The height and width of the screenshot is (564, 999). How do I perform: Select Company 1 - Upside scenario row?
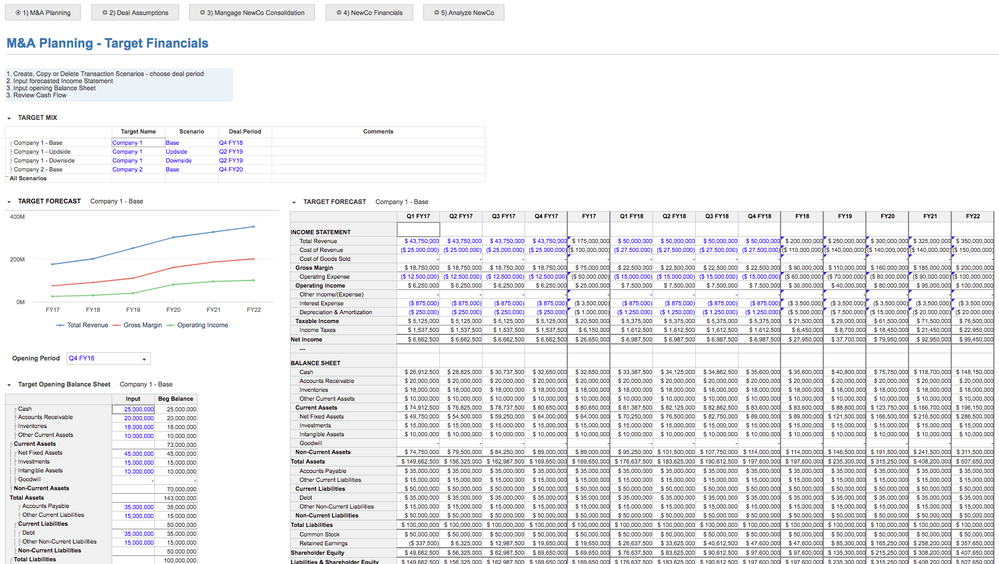(x=44, y=152)
